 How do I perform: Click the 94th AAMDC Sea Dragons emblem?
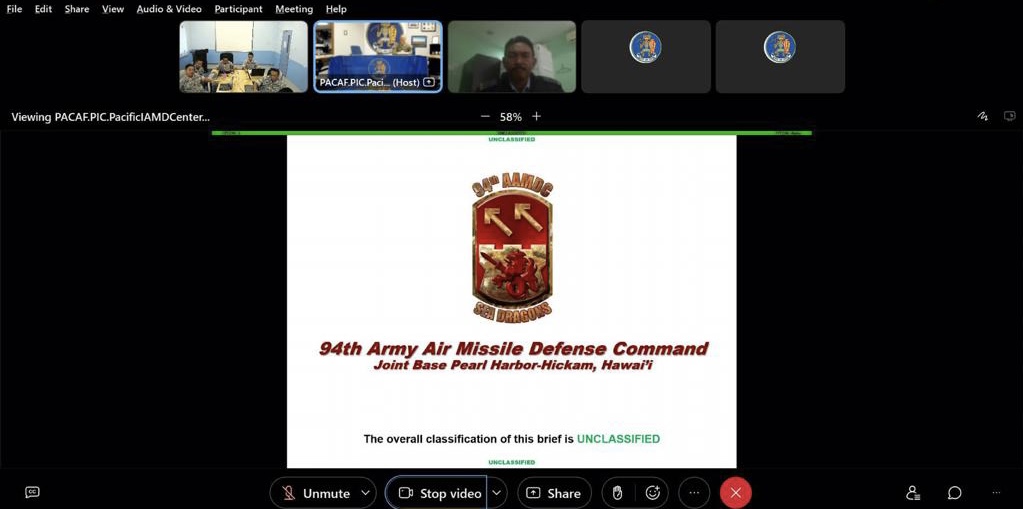512,248
